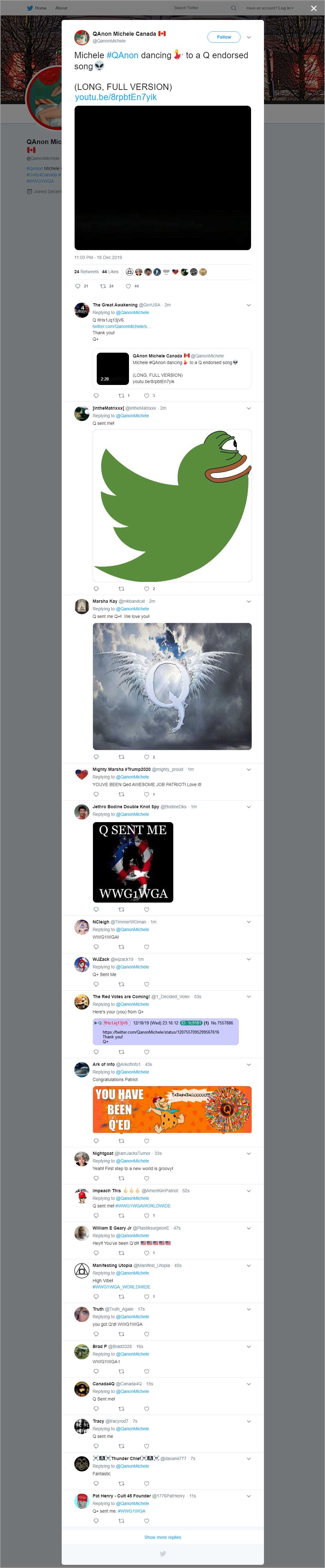Follow QAnon Michele Canada
The width and height of the screenshot is (325, 1568).
224,37
